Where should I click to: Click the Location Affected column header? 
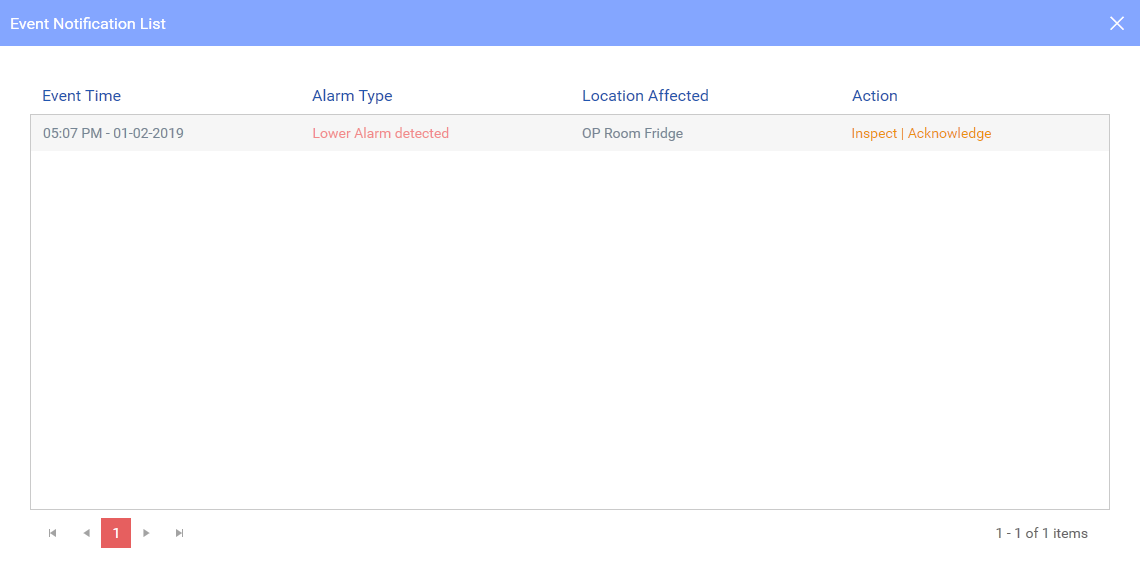[x=645, y=96]
